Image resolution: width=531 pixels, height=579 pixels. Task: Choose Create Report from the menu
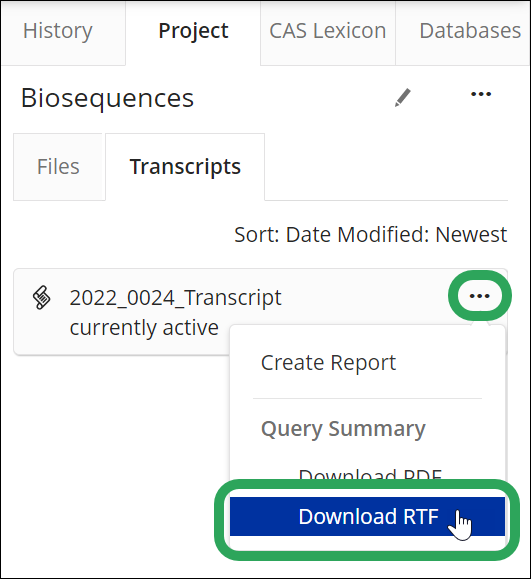[328, 363]
